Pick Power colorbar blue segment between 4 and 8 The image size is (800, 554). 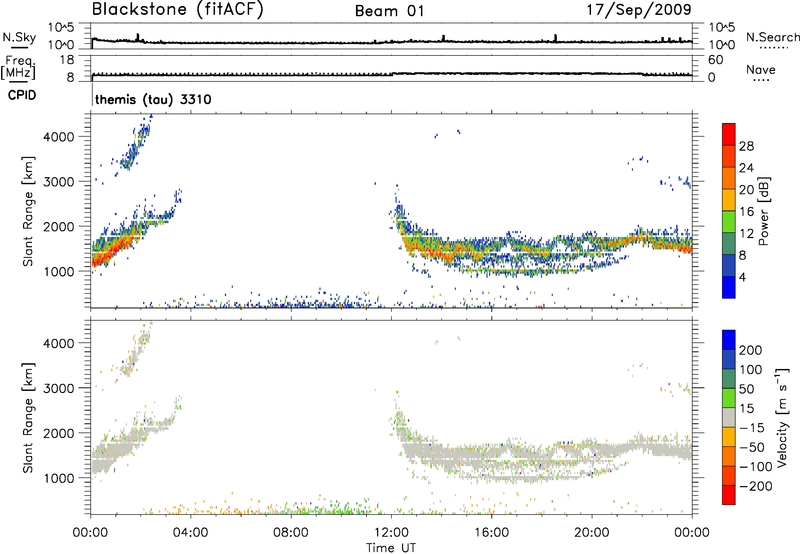coord(729,266)
